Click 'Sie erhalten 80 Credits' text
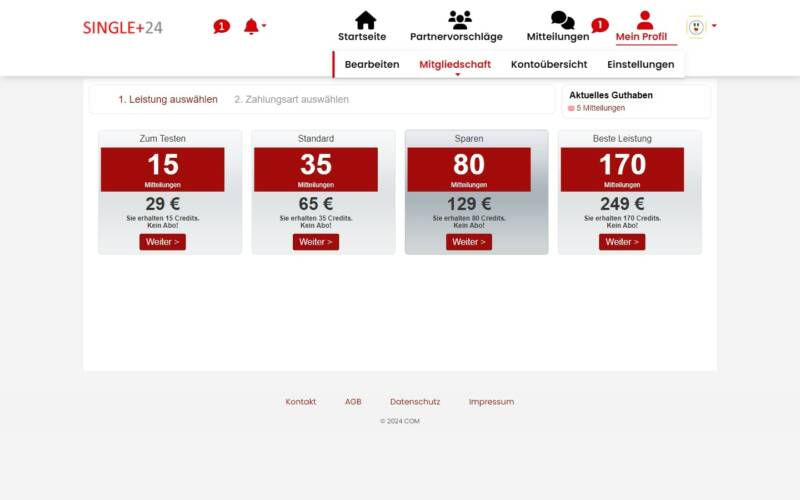This screenshot has height=500, width=800. tap(469, 218)
